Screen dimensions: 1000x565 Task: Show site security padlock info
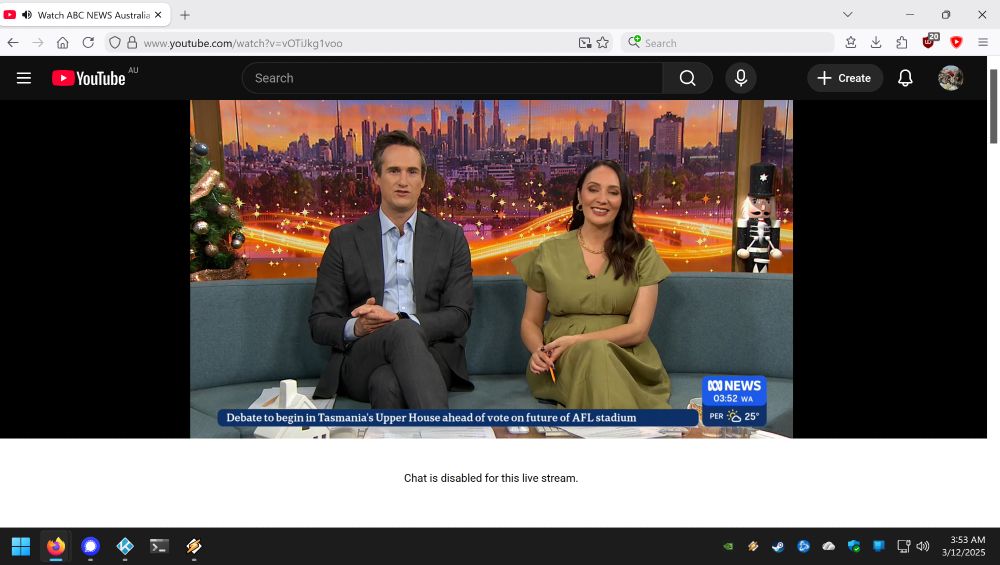[132, 43]
